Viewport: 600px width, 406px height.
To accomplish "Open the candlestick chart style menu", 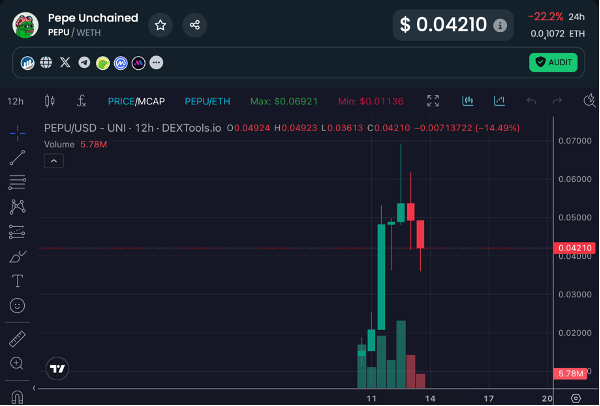I will click(49, 101).
